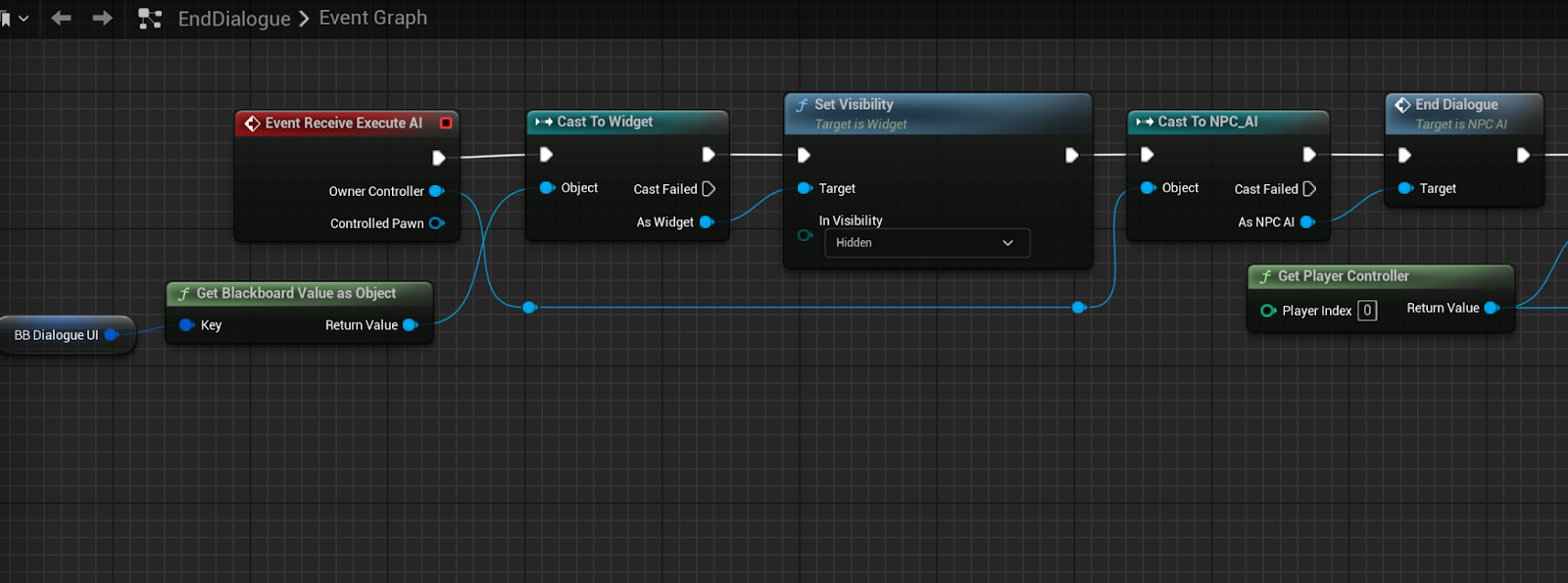Click the exec output pin on Cast To NPC_AI
The image size is (1568, 583).
click(x=1309, y=155)
